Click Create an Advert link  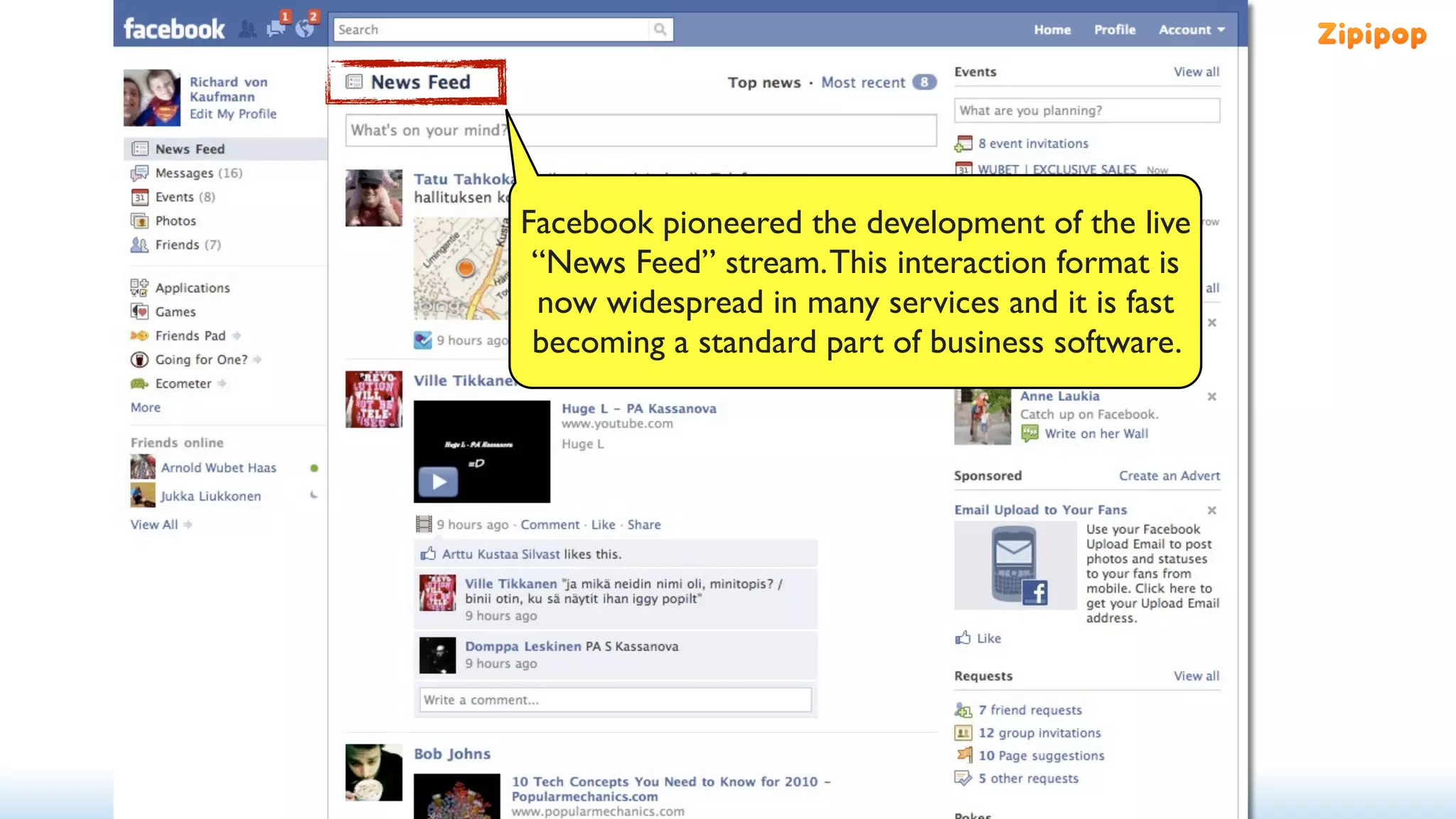coord(1169,476)
